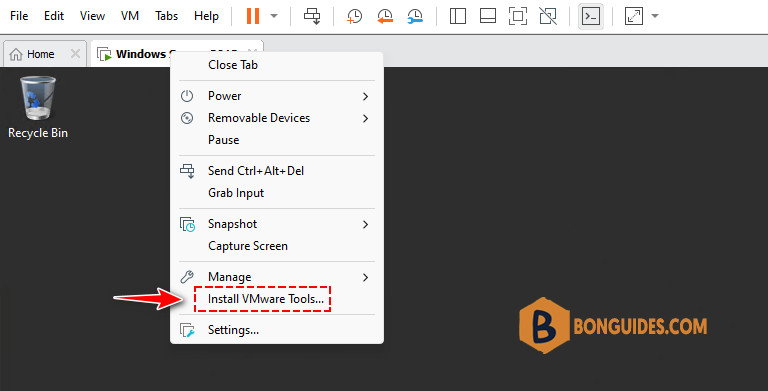Open the Tabs menu
Image resolution: width=768 pixels, height=391 pixels.
tap(167, 16)
